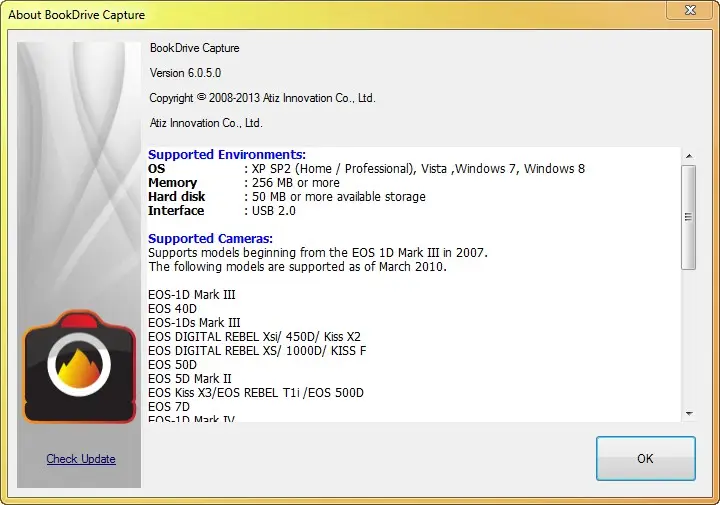Click the OK button
Image resolution: width=720 pixels, height=505 pixels.
[646, 458]
